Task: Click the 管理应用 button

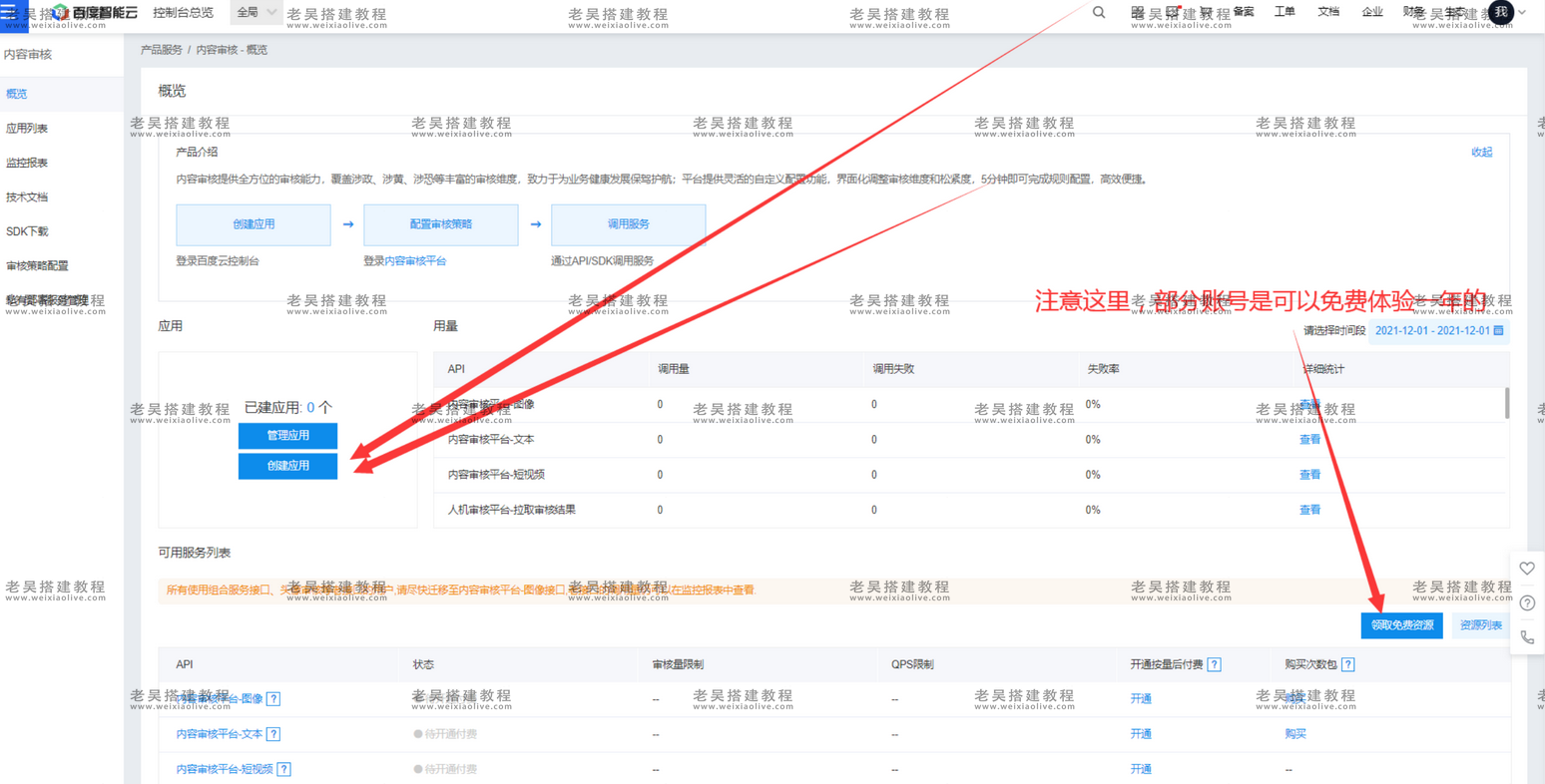Action: (287, 436)
